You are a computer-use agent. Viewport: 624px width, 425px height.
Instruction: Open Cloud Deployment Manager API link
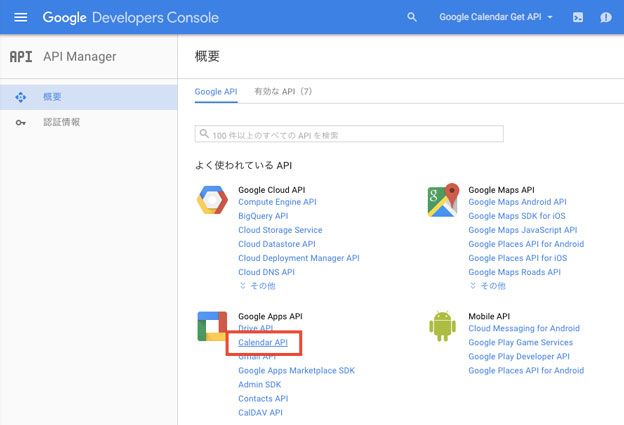pyautogui.click(x=299, y=258)
